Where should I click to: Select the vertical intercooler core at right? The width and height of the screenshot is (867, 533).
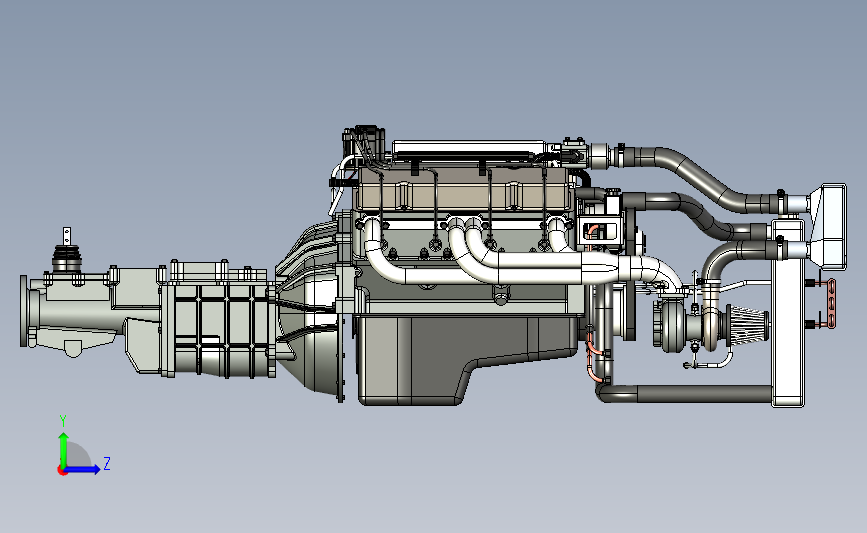tap(787, 313)
